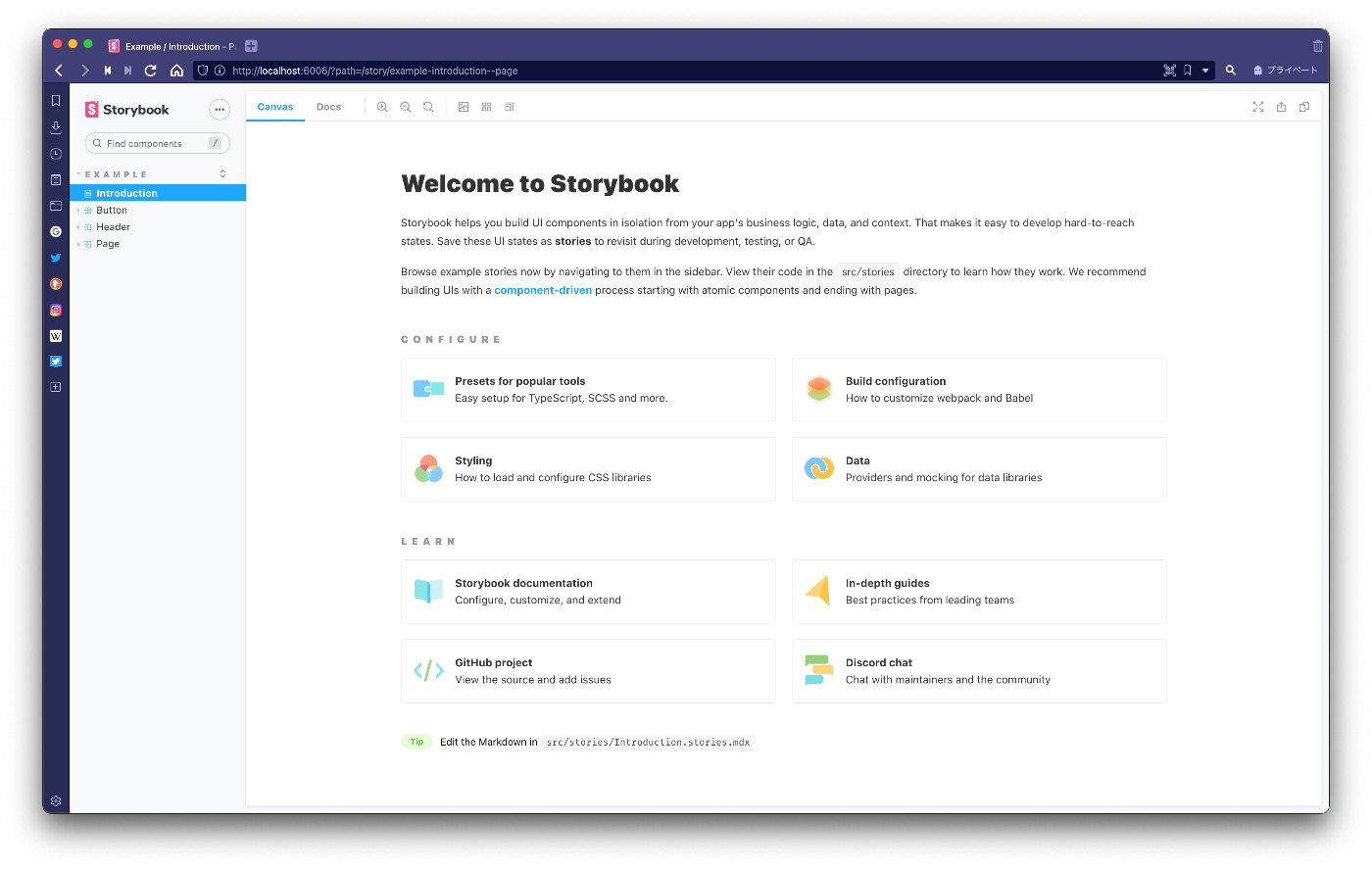Open Presets for popular tools card
The height and width of the screenshot is (870, 1372).
(x=588, y=390)
